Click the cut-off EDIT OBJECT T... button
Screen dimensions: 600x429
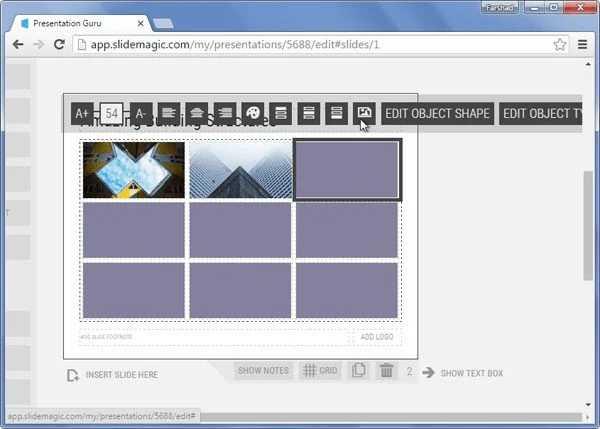(x=541, y=113)
